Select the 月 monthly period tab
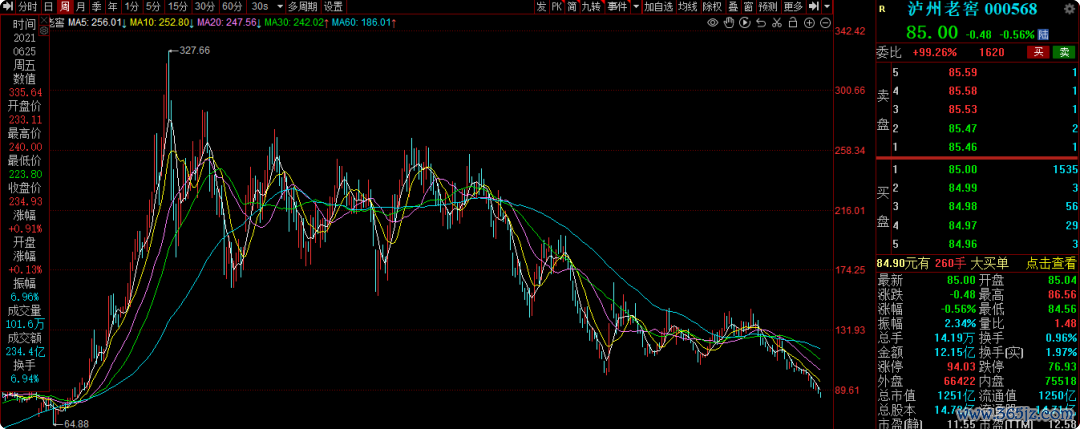Image resolution: width=1080 pixels, height=429 pixels. click(x=81, y=7)
